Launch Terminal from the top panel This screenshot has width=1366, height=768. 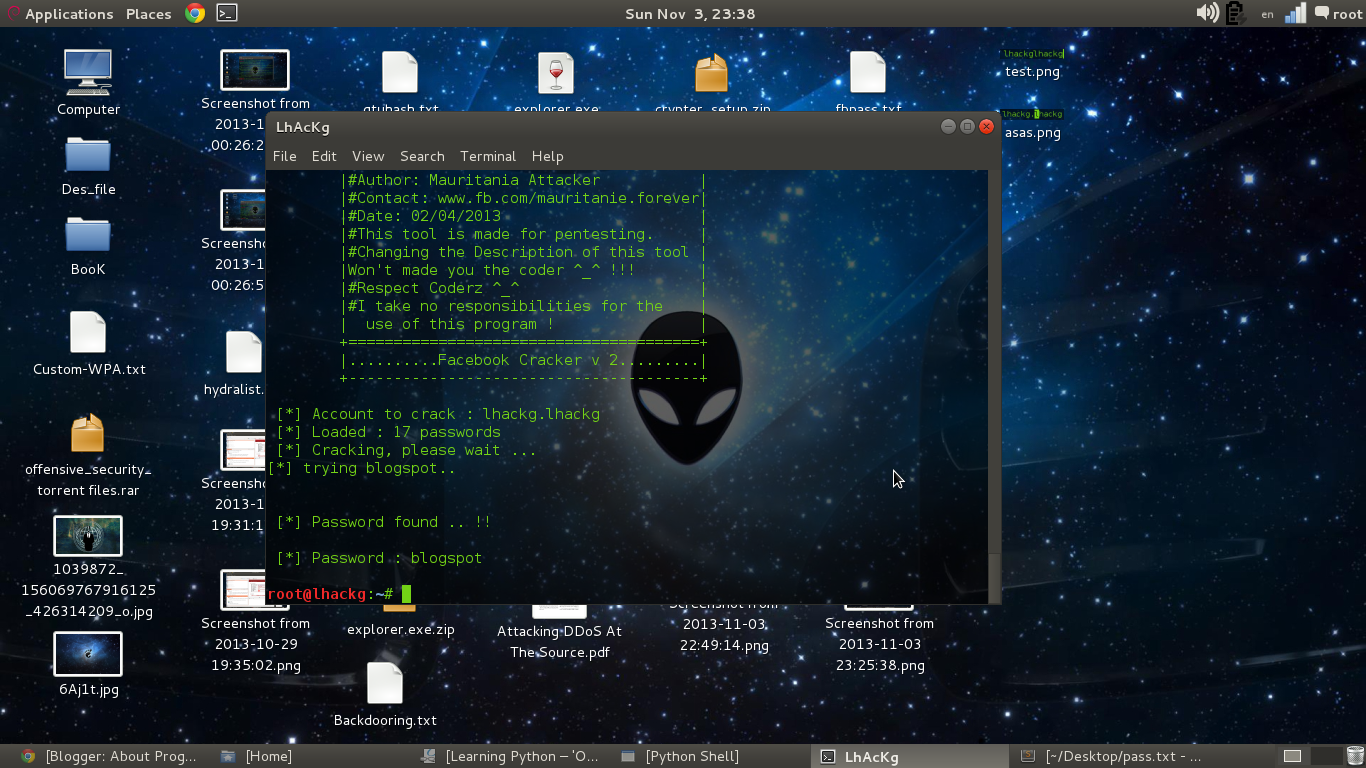point(227,13)
